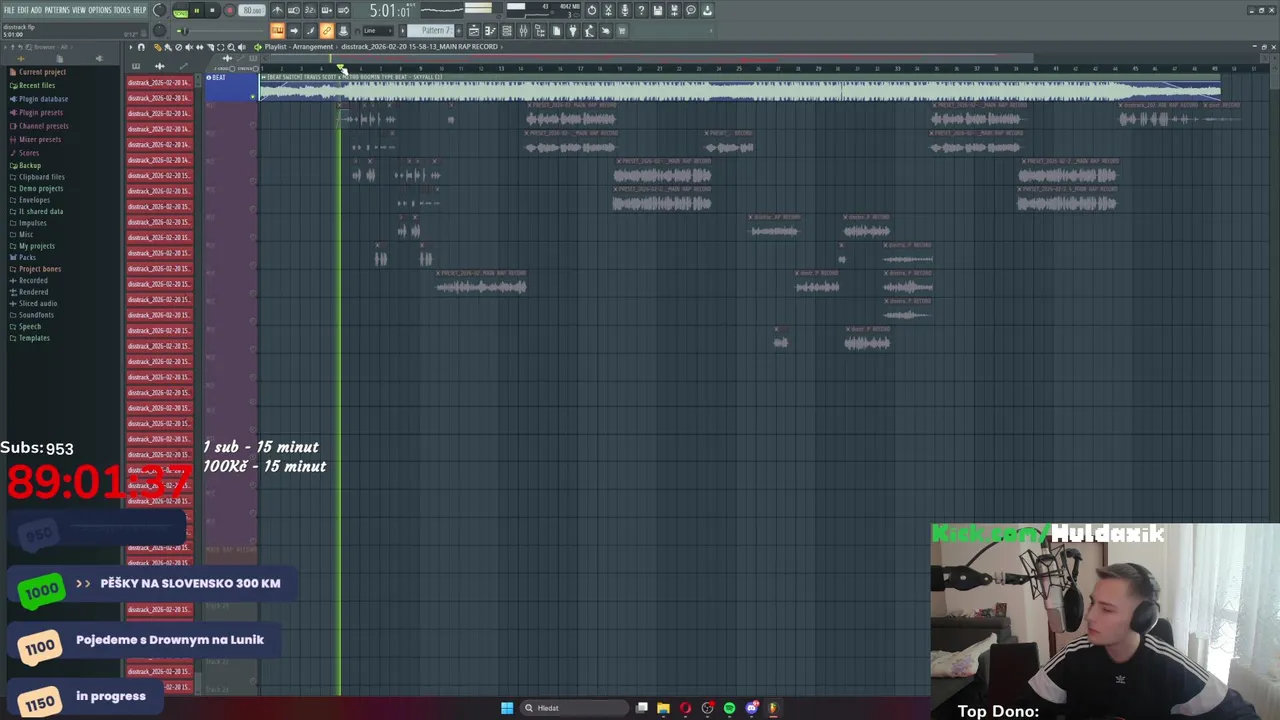Click the red Record button
This screenshot has height=720, width=1280.
tap(230, 10)
